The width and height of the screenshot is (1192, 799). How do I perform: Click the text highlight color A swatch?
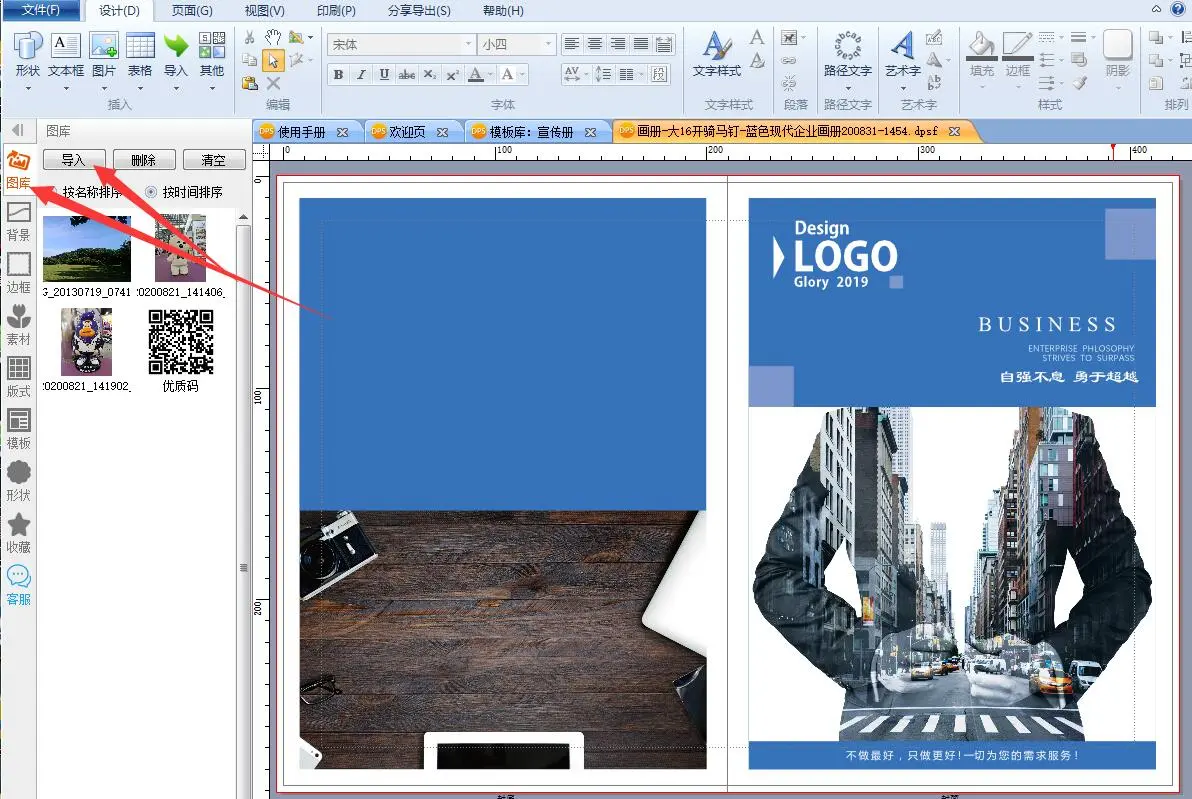coord(507,74)
